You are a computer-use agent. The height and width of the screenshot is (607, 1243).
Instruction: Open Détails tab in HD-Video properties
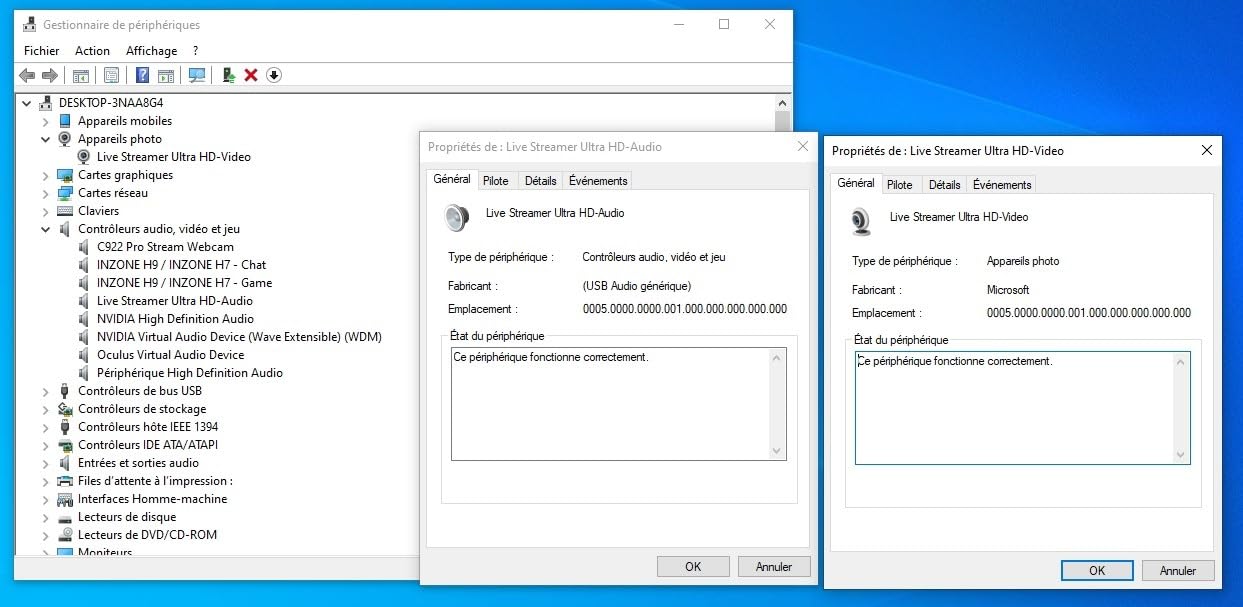944,185
